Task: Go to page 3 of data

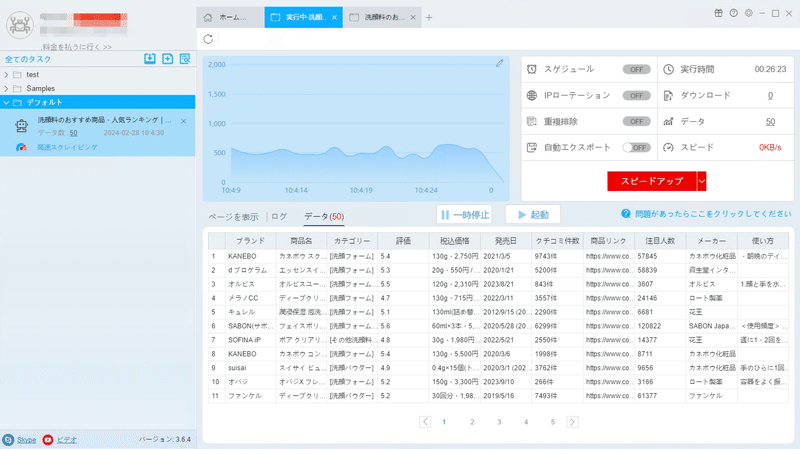Action: point(499,422)
